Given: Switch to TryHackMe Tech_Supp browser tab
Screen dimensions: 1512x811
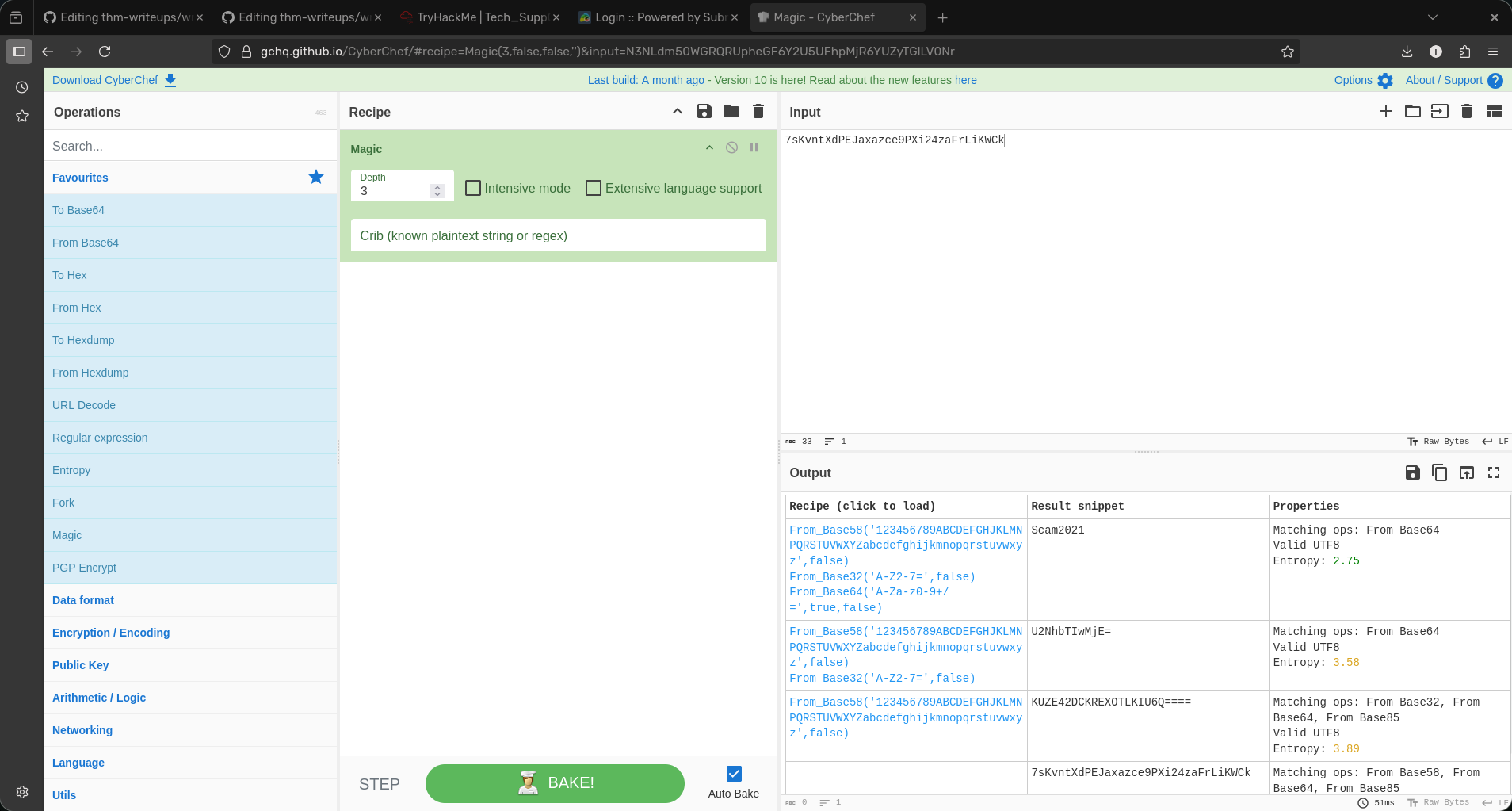Looking at the screenshot, I should [480, 17].
